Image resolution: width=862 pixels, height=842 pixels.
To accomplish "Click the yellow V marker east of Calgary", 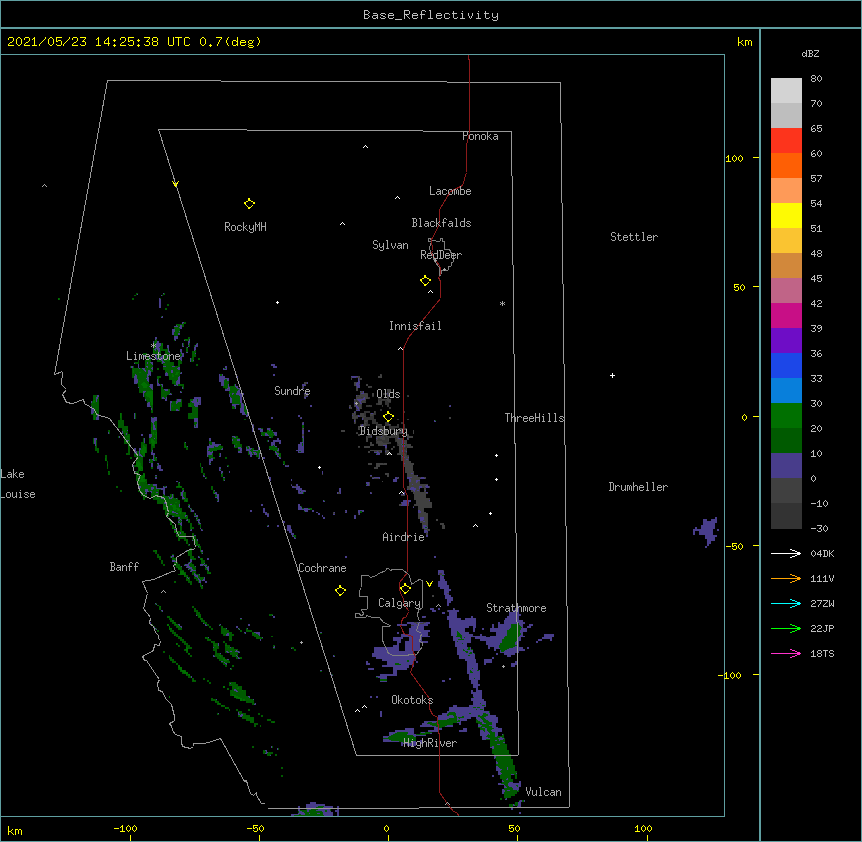I will (x=429, y=584).
